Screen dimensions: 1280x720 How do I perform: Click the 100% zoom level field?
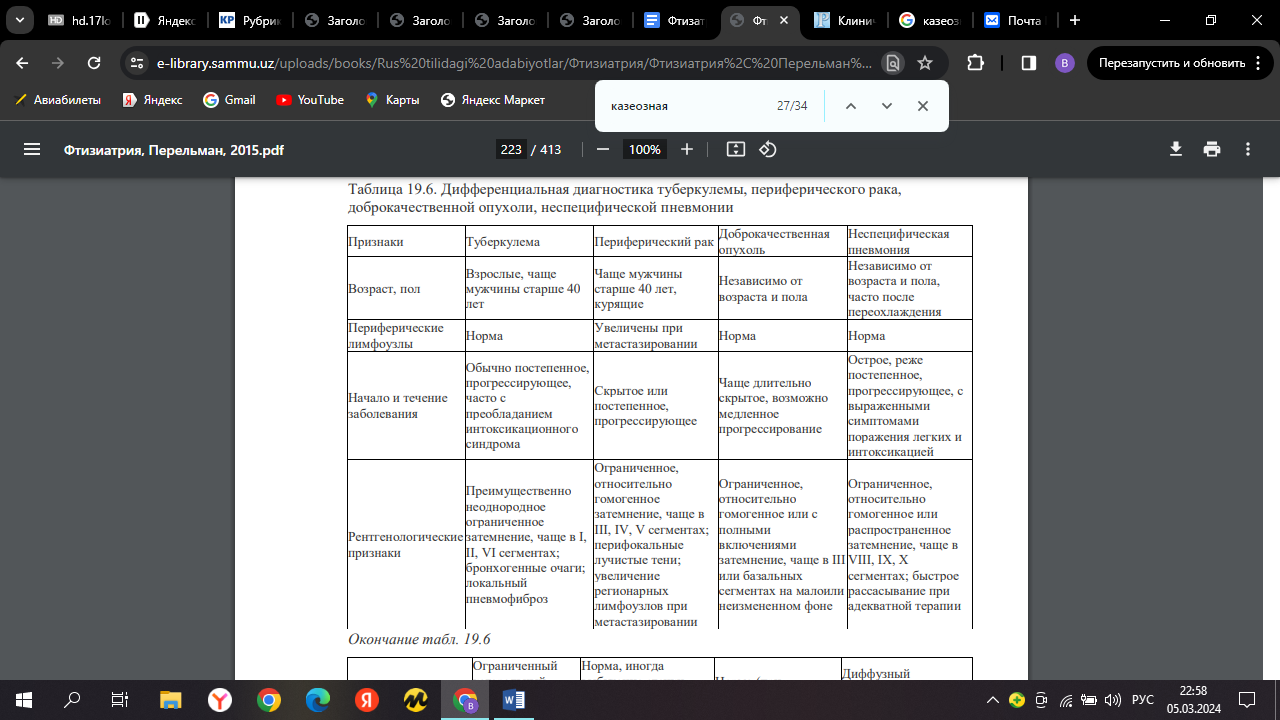click(x=644, y=149)
